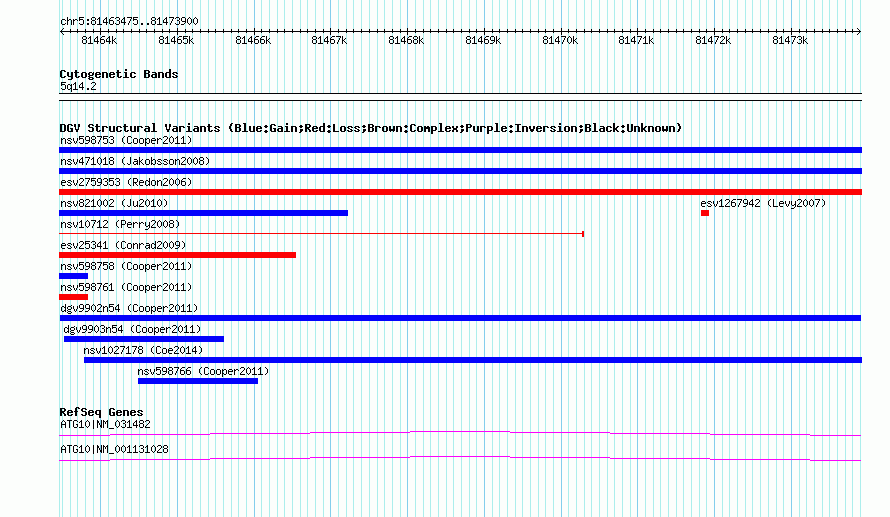Click the nsv10712 (Perry2008) label
890x517 pixels.
click(120, 224)
